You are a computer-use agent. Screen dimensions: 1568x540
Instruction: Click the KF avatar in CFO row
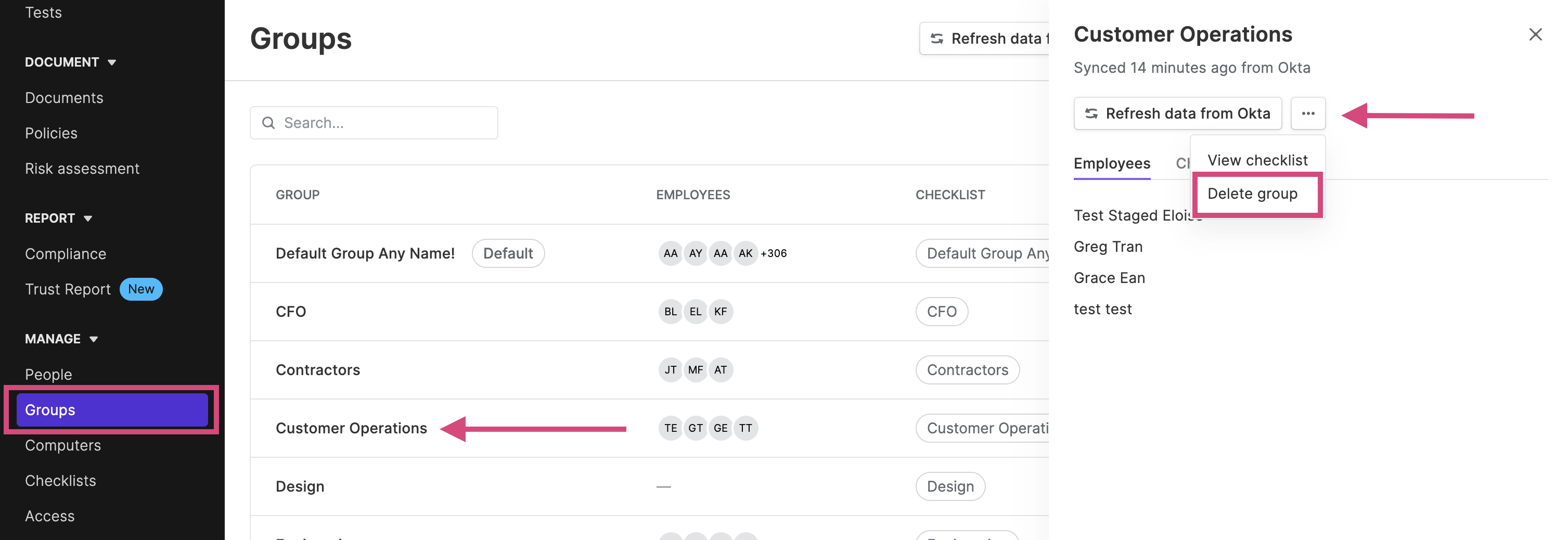coord(720,312)
